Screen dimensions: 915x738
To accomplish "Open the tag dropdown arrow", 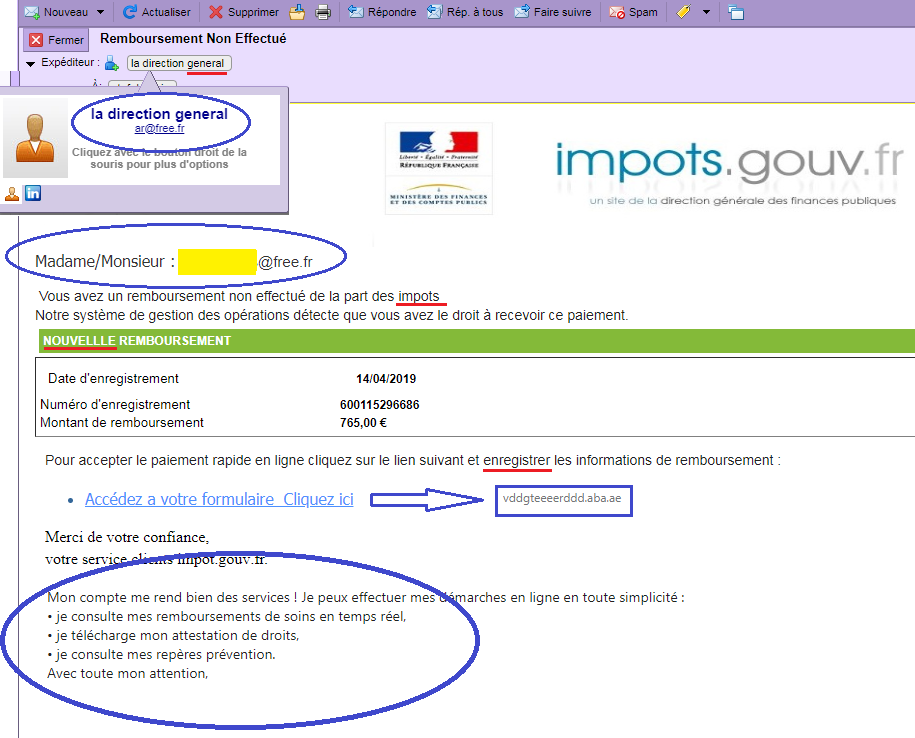I will 706,12.
